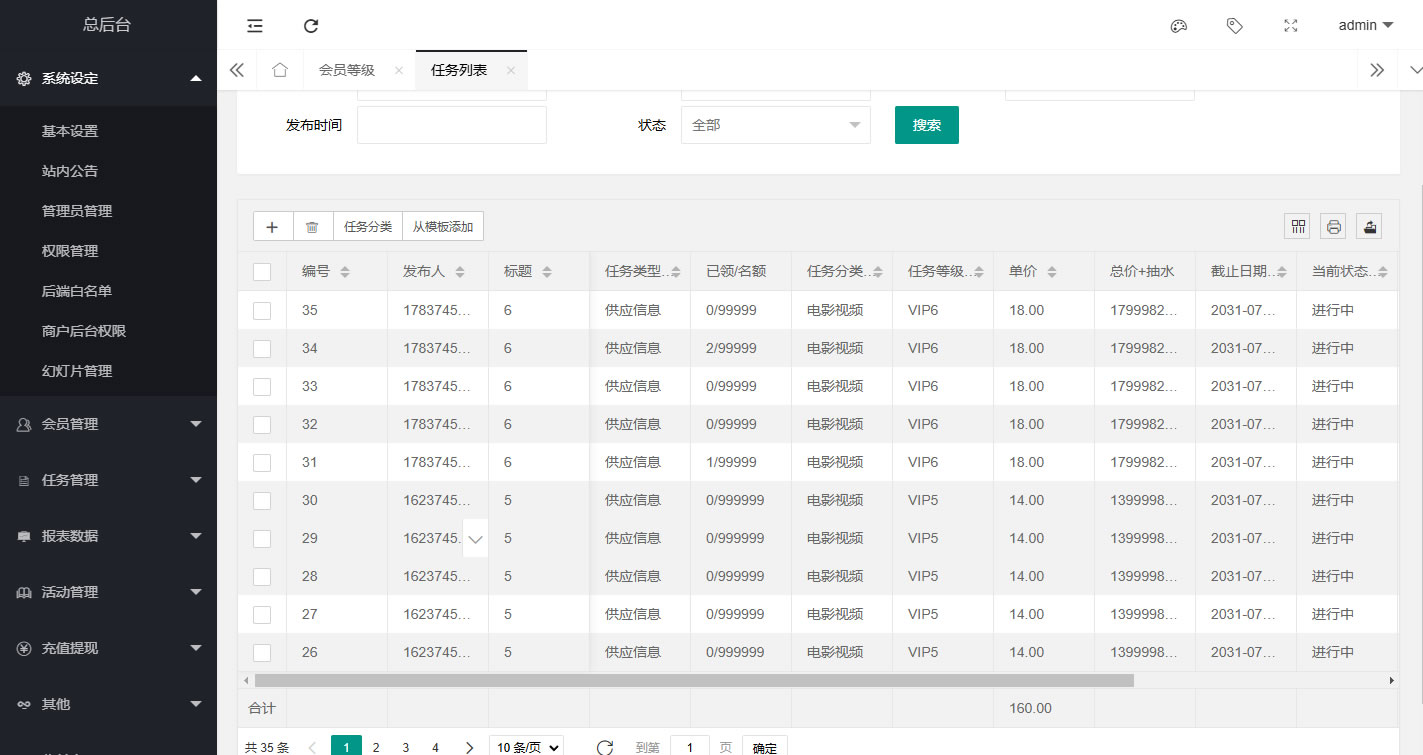
Task: Check the box for row 26
Action: [x=262, y=653]
